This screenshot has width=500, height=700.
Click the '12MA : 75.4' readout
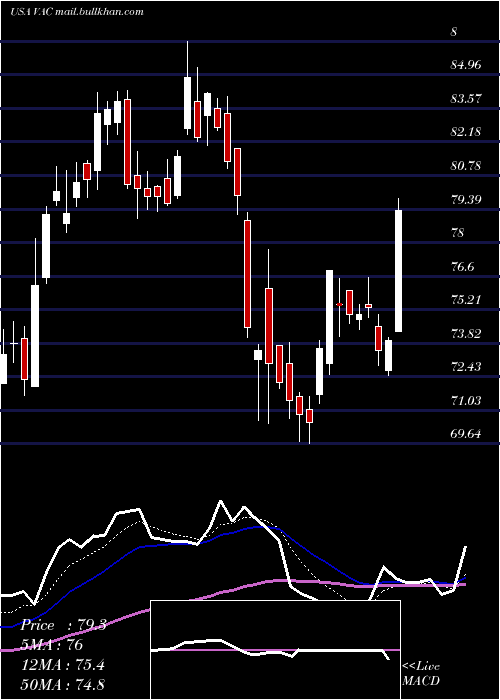pyautogui.click(x=62, y=665)
